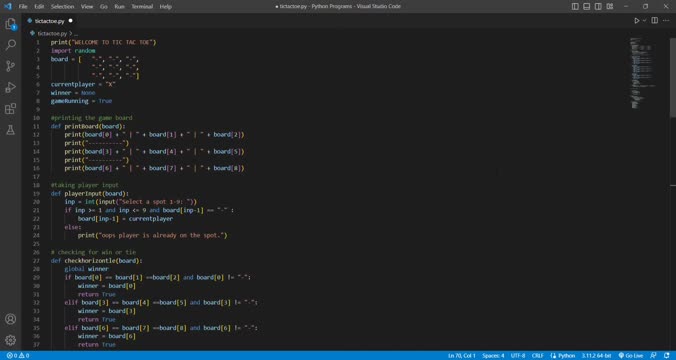Open Python language mode selector in status bar
The image size is (676, 360).
pyautogui.click(x=563, y=356)
